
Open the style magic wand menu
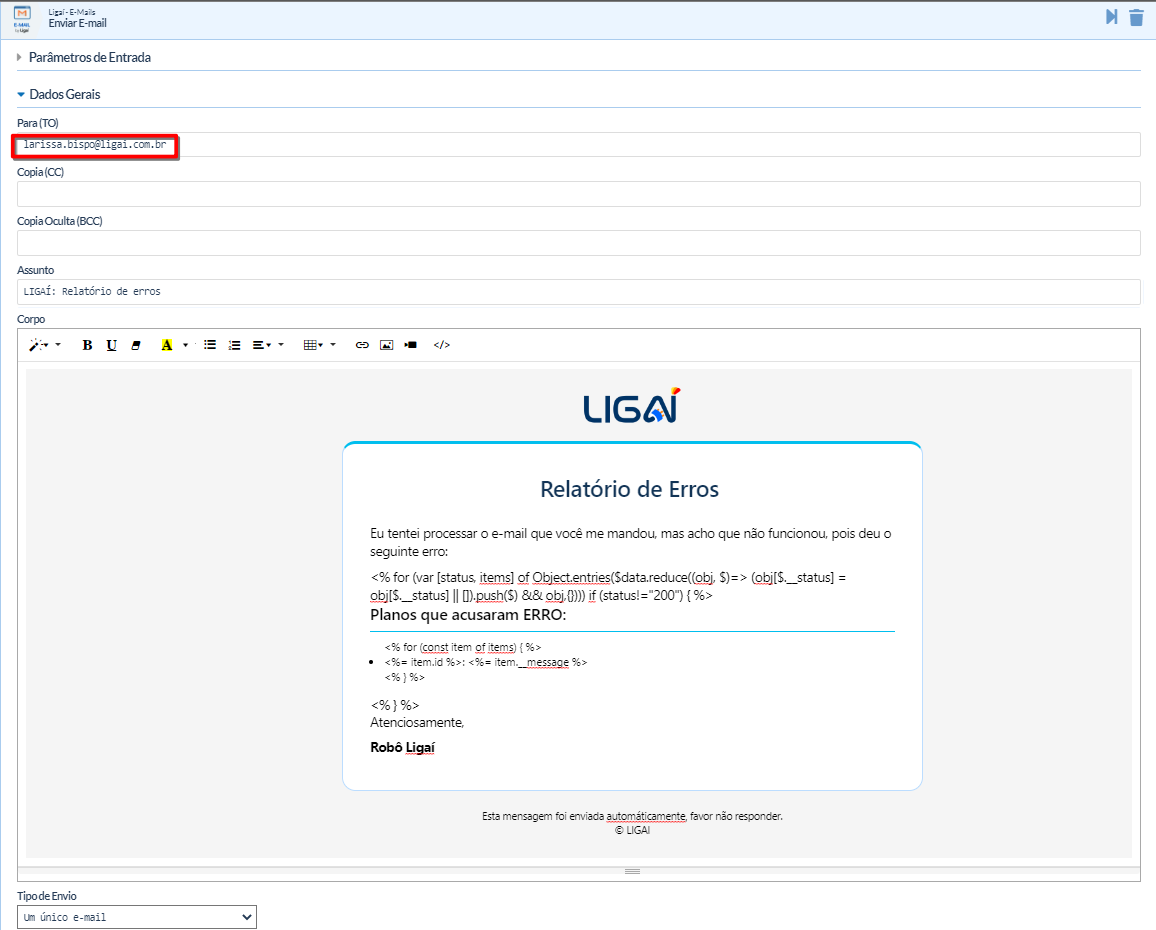[x=44, y=345]
